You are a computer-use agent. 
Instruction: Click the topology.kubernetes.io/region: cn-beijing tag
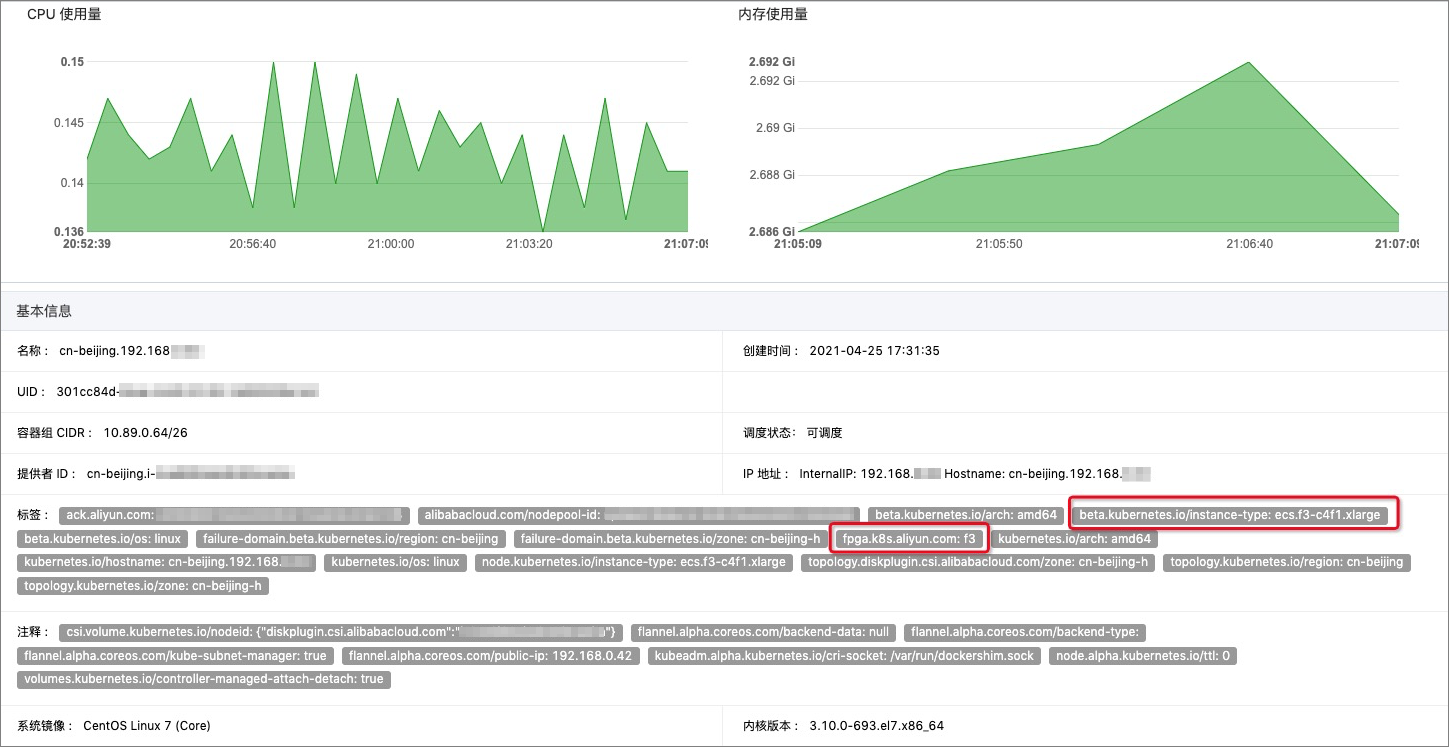coord(1287,562)
